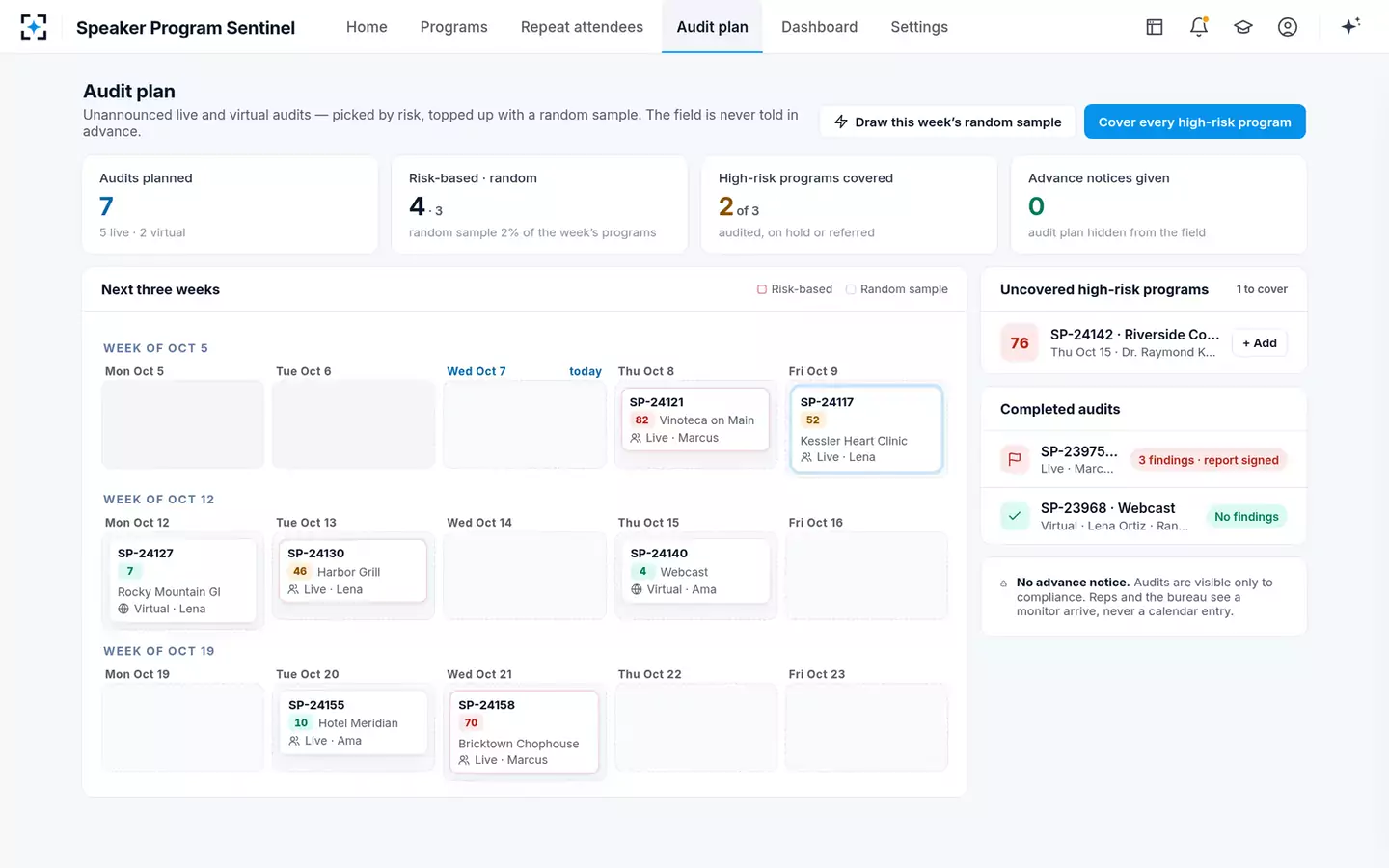
Task: Open the SP-24121 Vinoteca on Main audit card
Action: click(695, 420)
